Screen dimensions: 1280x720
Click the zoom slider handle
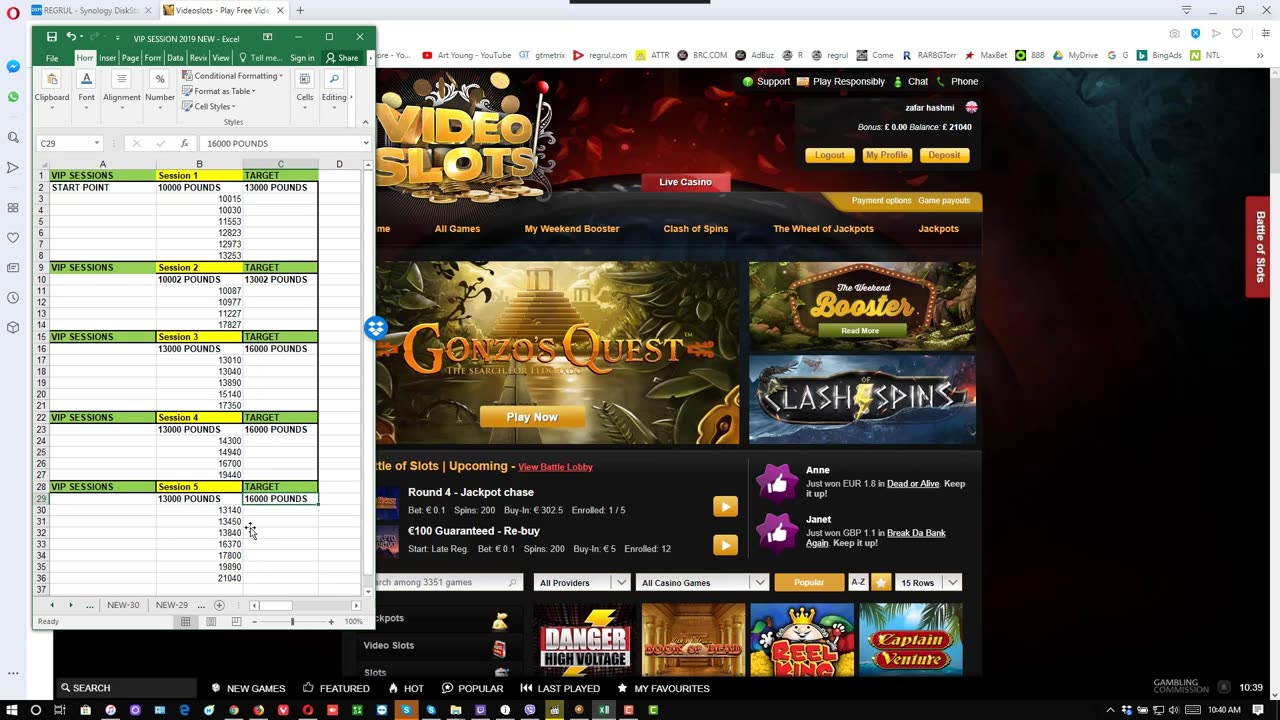(x=292, y=622)
